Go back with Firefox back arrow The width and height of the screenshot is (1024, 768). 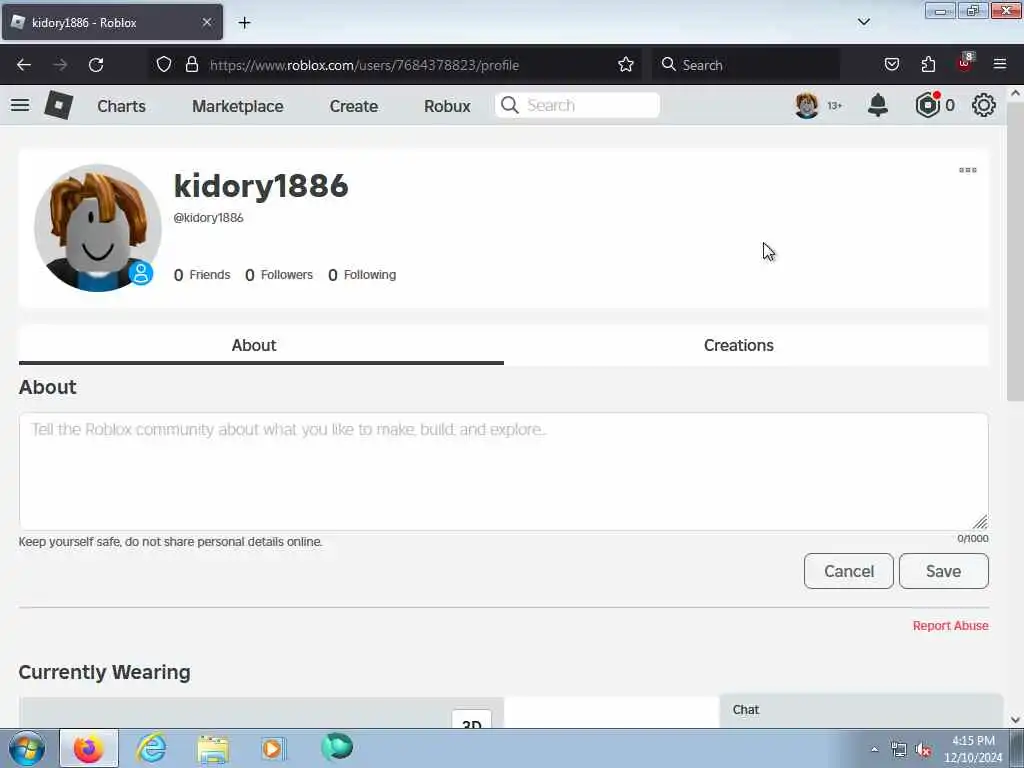pyautogui.click(x=24, y=65)
